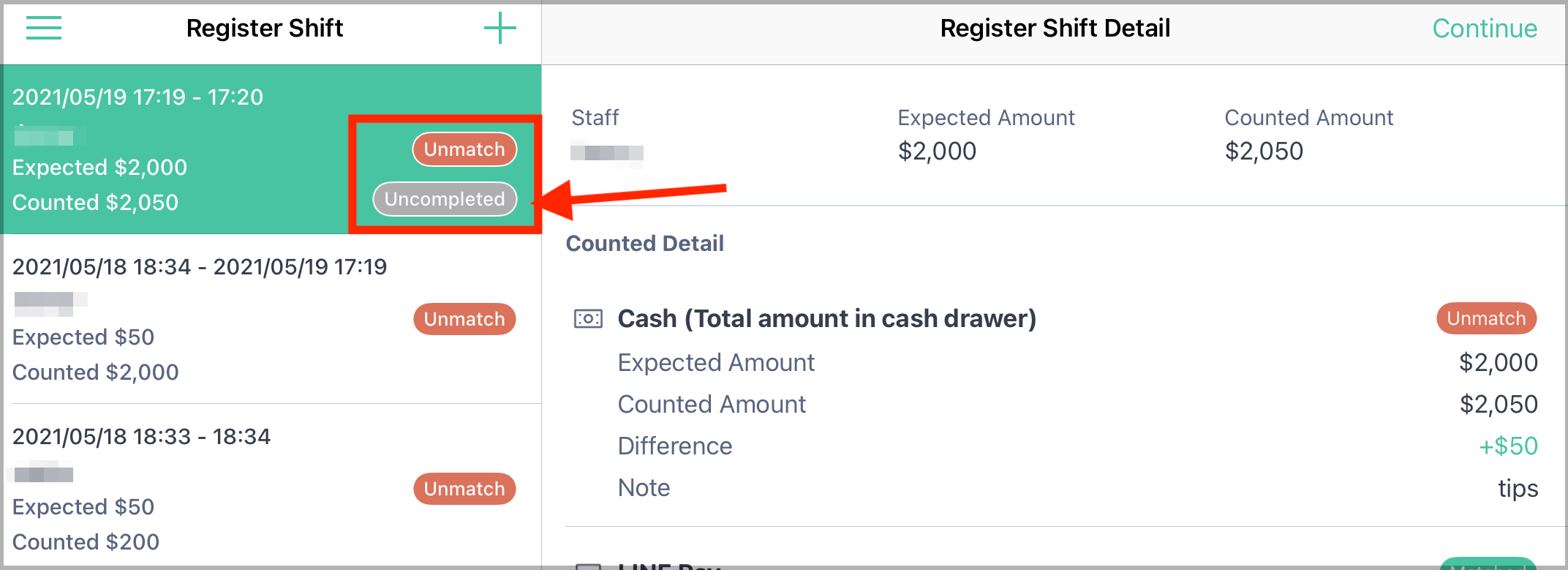Open the 2021/05/18 18:33 - 18:34 shift
This screenshot has width=1568, height=570.
pyautogui.click(x=272, y=486)
